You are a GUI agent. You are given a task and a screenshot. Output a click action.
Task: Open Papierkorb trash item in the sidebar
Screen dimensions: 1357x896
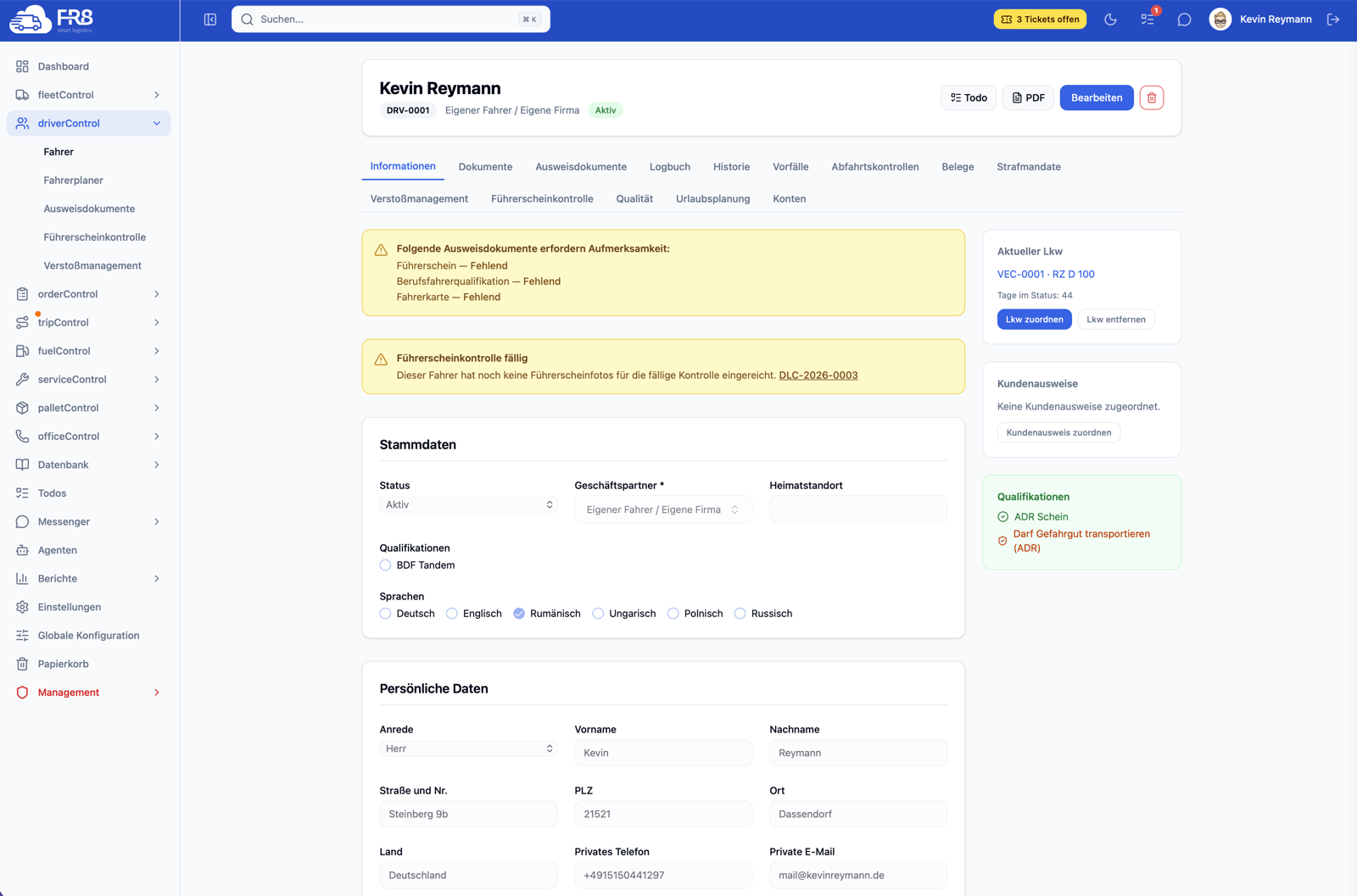(88, 664)
